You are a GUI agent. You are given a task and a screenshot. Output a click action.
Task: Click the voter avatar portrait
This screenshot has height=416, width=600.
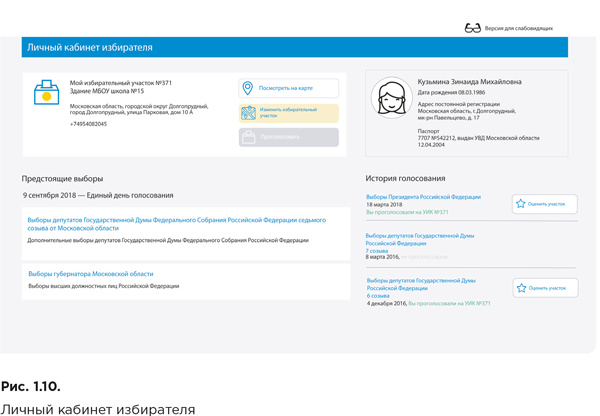pyautogui.click(x=391, y=98)
